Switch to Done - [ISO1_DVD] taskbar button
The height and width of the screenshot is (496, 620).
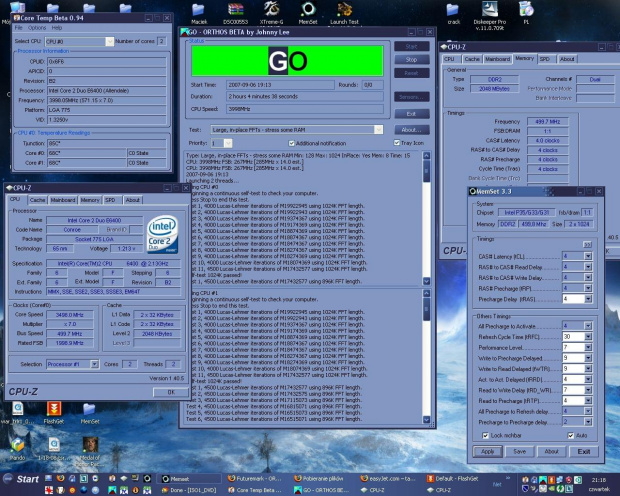pyautogui.click(x=189, y=490)
